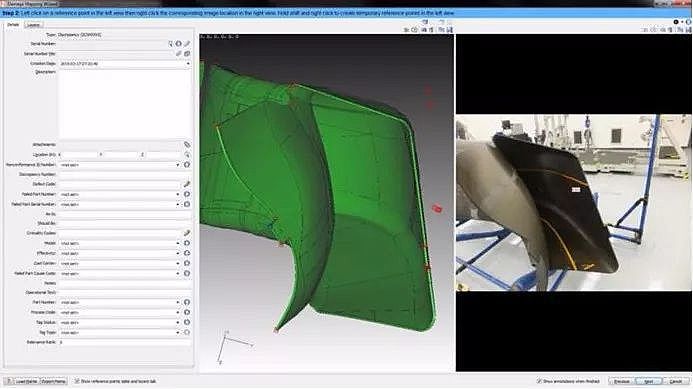Click the wrench icon beside Criticality Codes
This screenshot has height=389, width=693.
(187, 233)
